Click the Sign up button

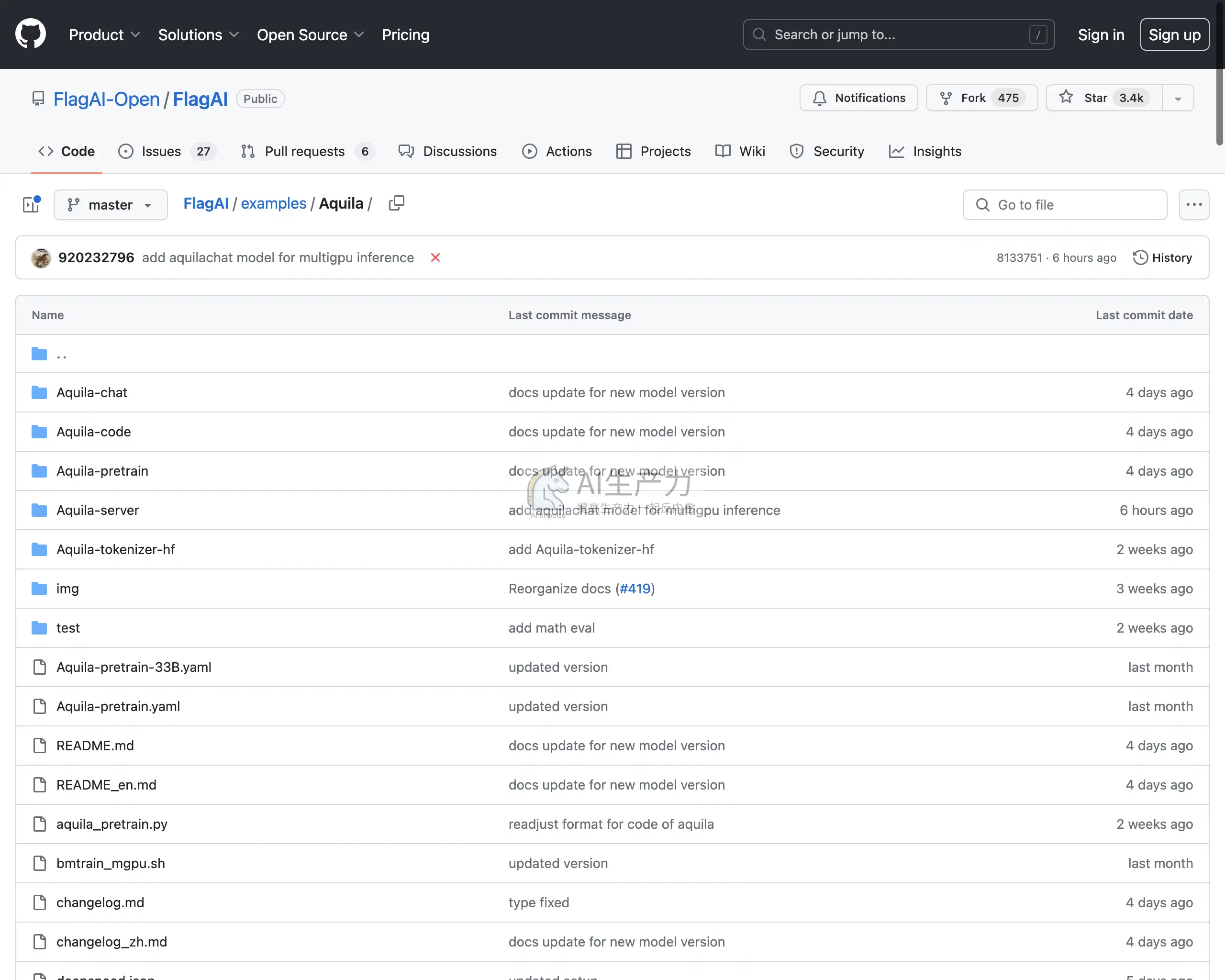point(1174,34)
